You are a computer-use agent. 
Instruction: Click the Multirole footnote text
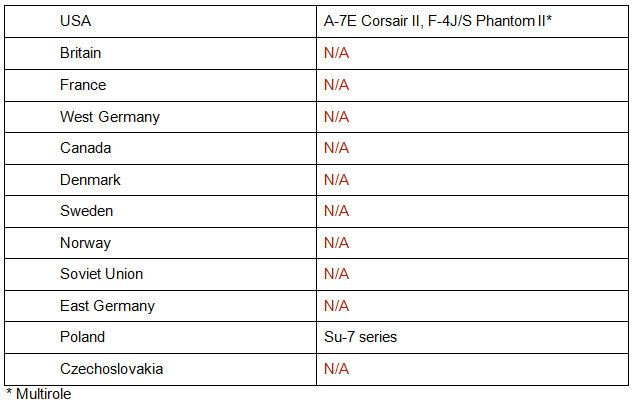pyautogui.click(x=39, y=394)
